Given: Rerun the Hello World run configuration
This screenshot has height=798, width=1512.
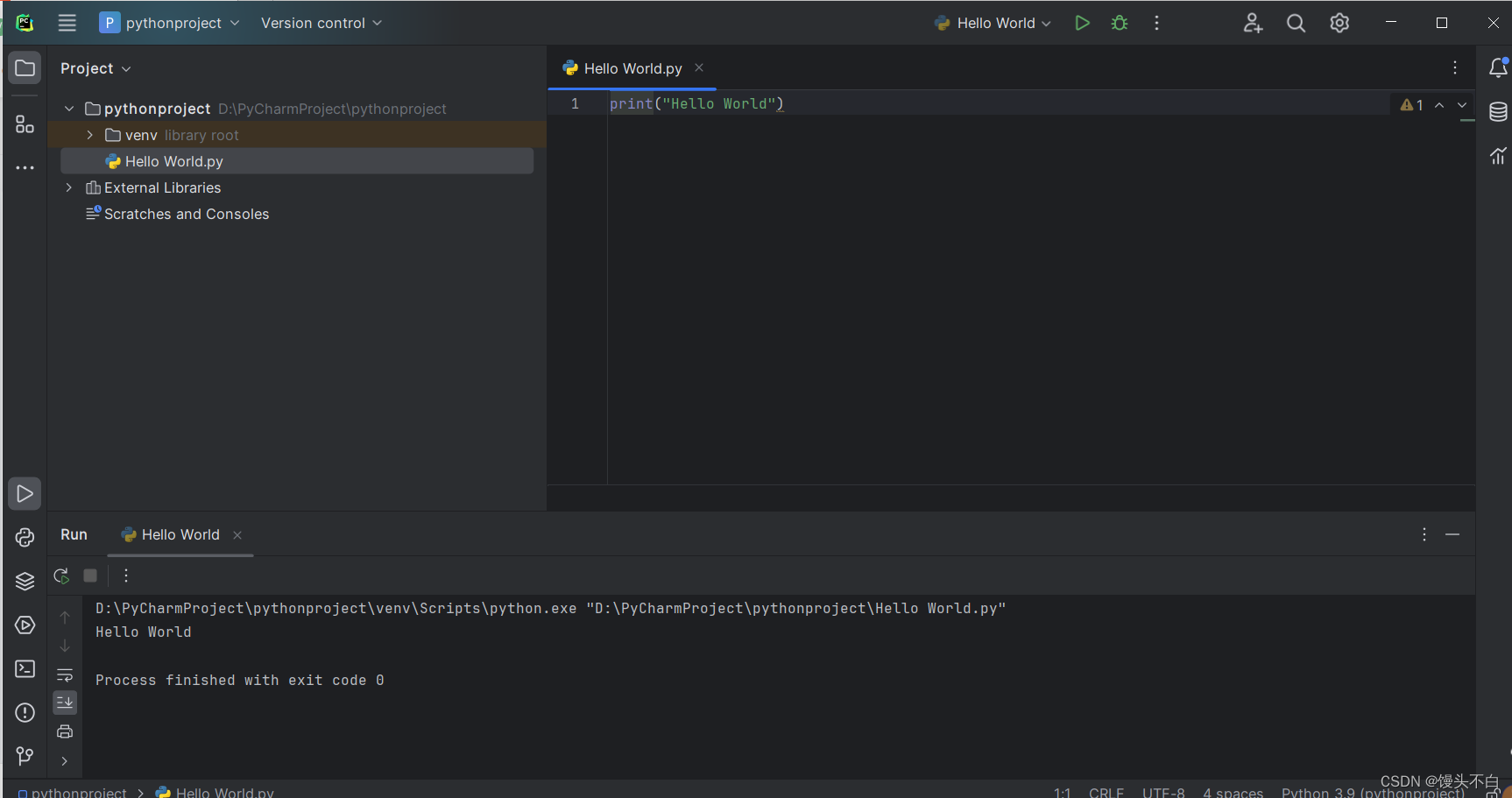Looking at the screenshot, I should [x=60, y=576].
